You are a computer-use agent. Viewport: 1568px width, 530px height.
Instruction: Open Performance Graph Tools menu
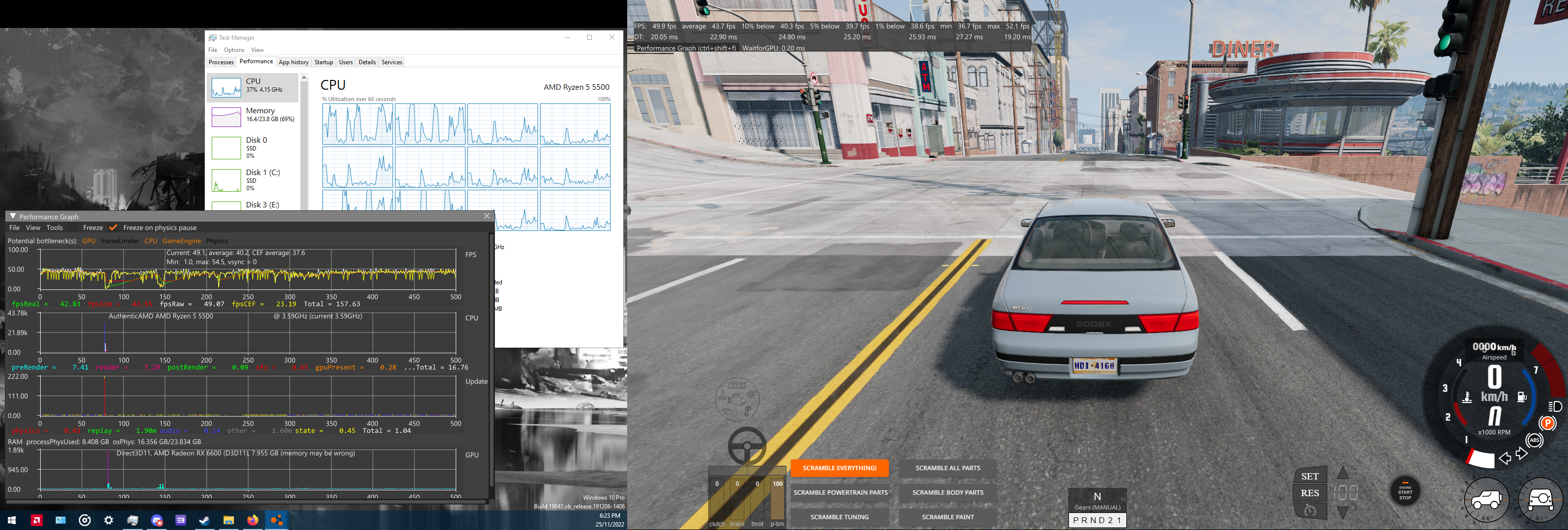click(x=55, y=228)
